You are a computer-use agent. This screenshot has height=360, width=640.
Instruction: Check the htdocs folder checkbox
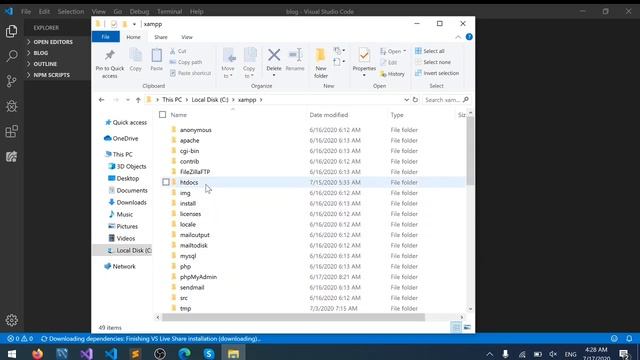point(166,182)
